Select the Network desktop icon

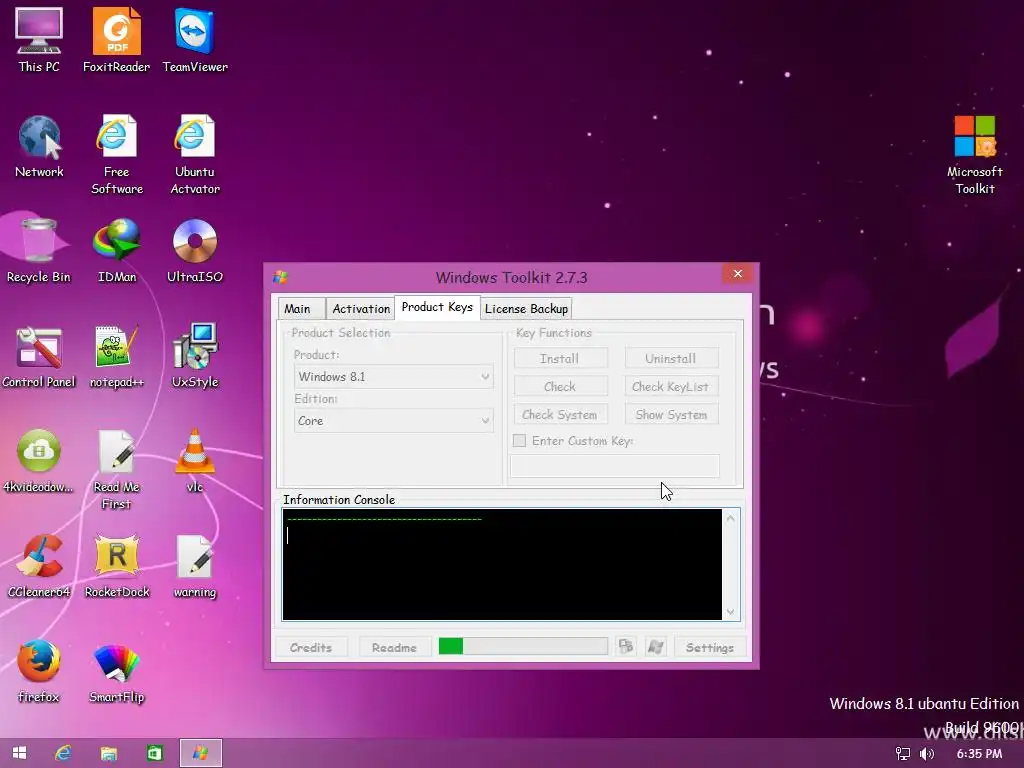pos(39,146)
